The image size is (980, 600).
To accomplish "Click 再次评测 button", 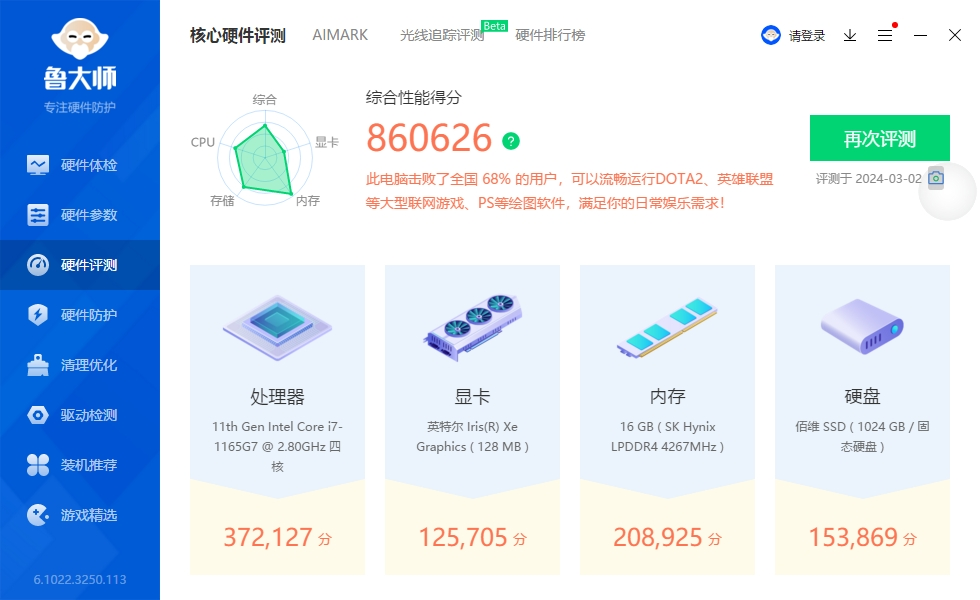I will [879, 138].
